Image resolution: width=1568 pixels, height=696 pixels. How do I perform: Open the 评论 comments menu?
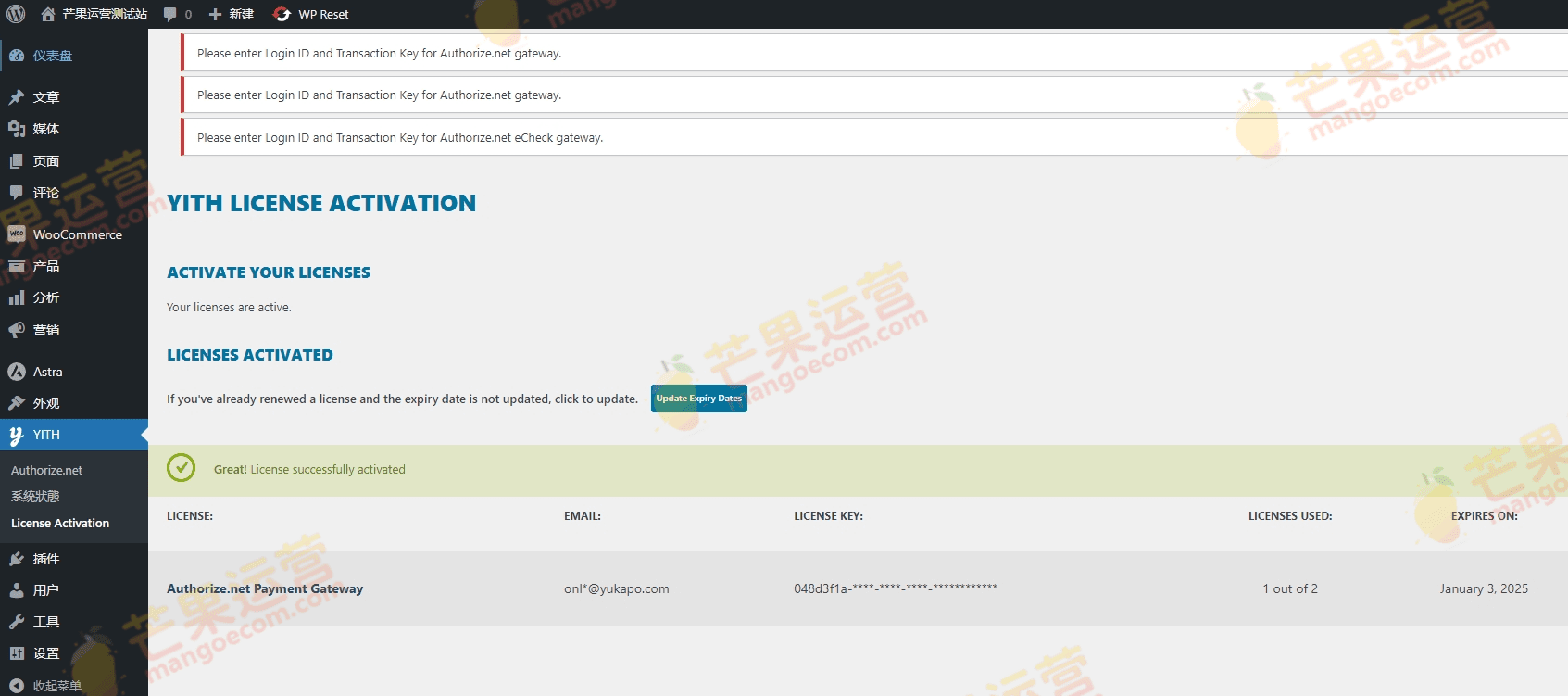(74, 193)
